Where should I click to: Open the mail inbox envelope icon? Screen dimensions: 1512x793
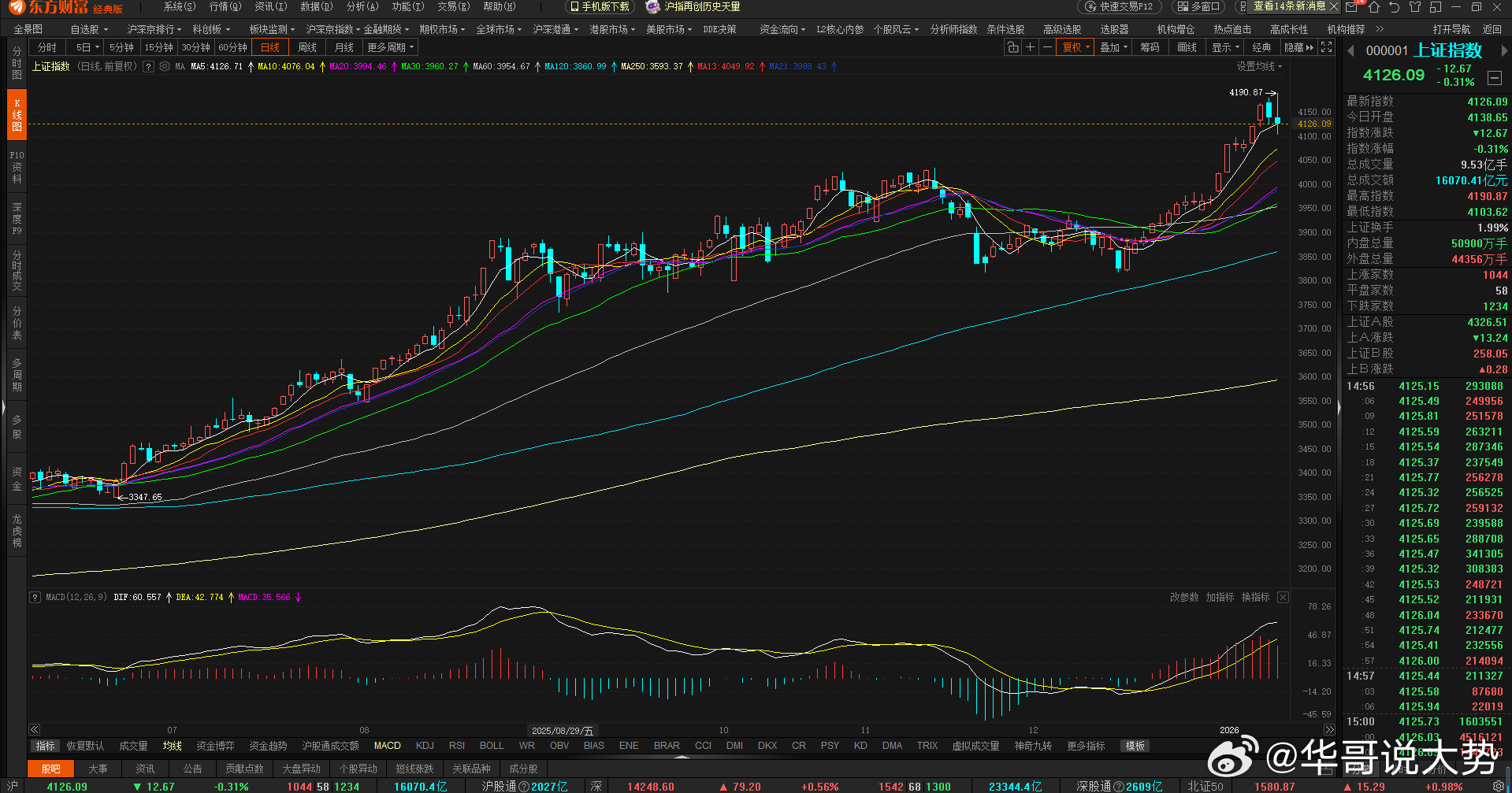(x=1352, y=7)
